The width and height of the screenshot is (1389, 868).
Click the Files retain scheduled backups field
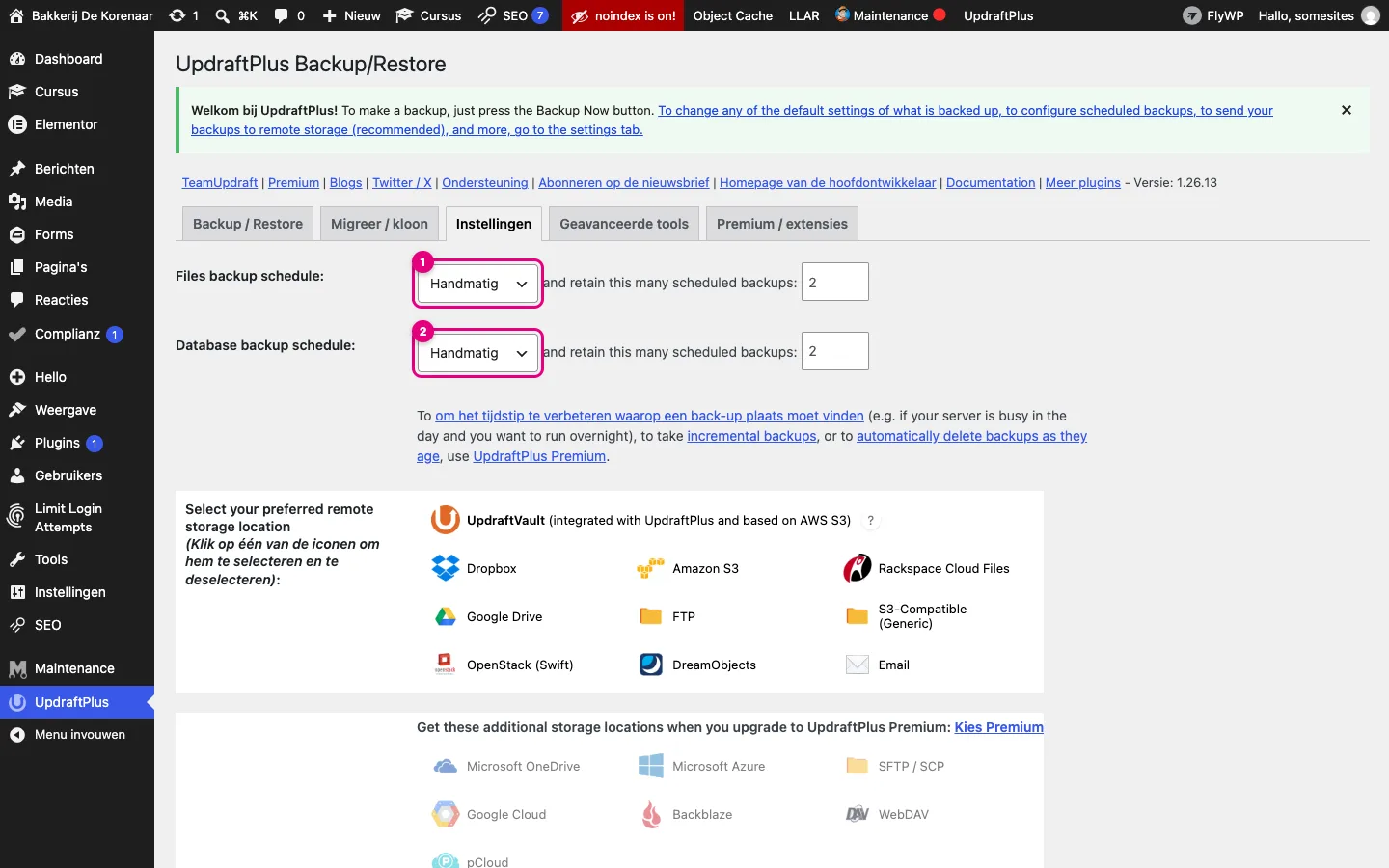(x=835, y=282)
